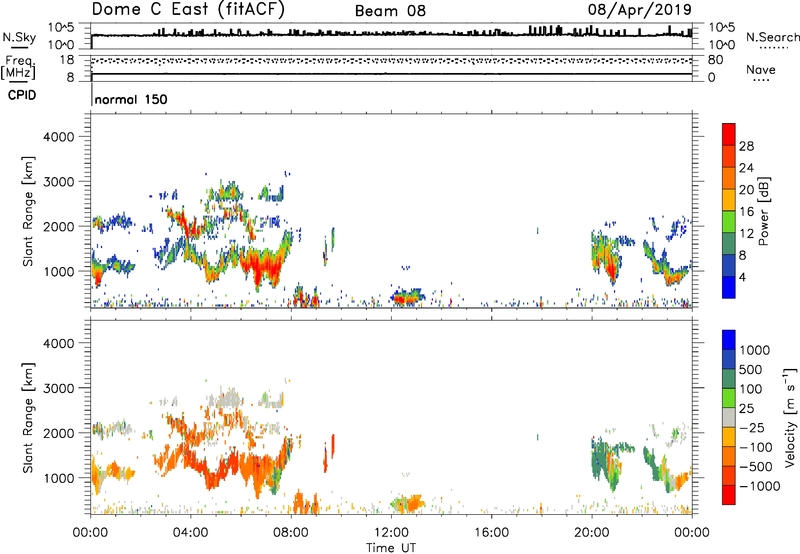Screen dimensions: 800x554
Task: Click the '08:00' time axis tick label
Action: point(291,533)
